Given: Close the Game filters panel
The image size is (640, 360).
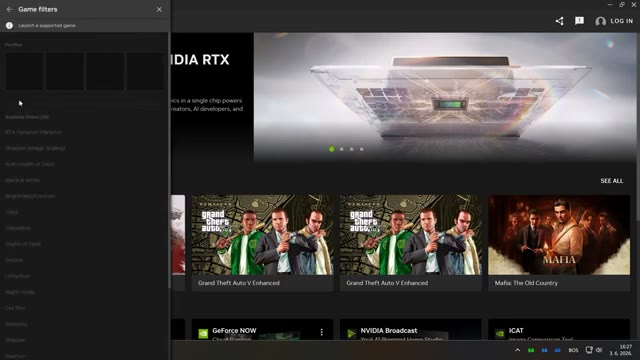Looking at the screenshot, I should 159,9.
